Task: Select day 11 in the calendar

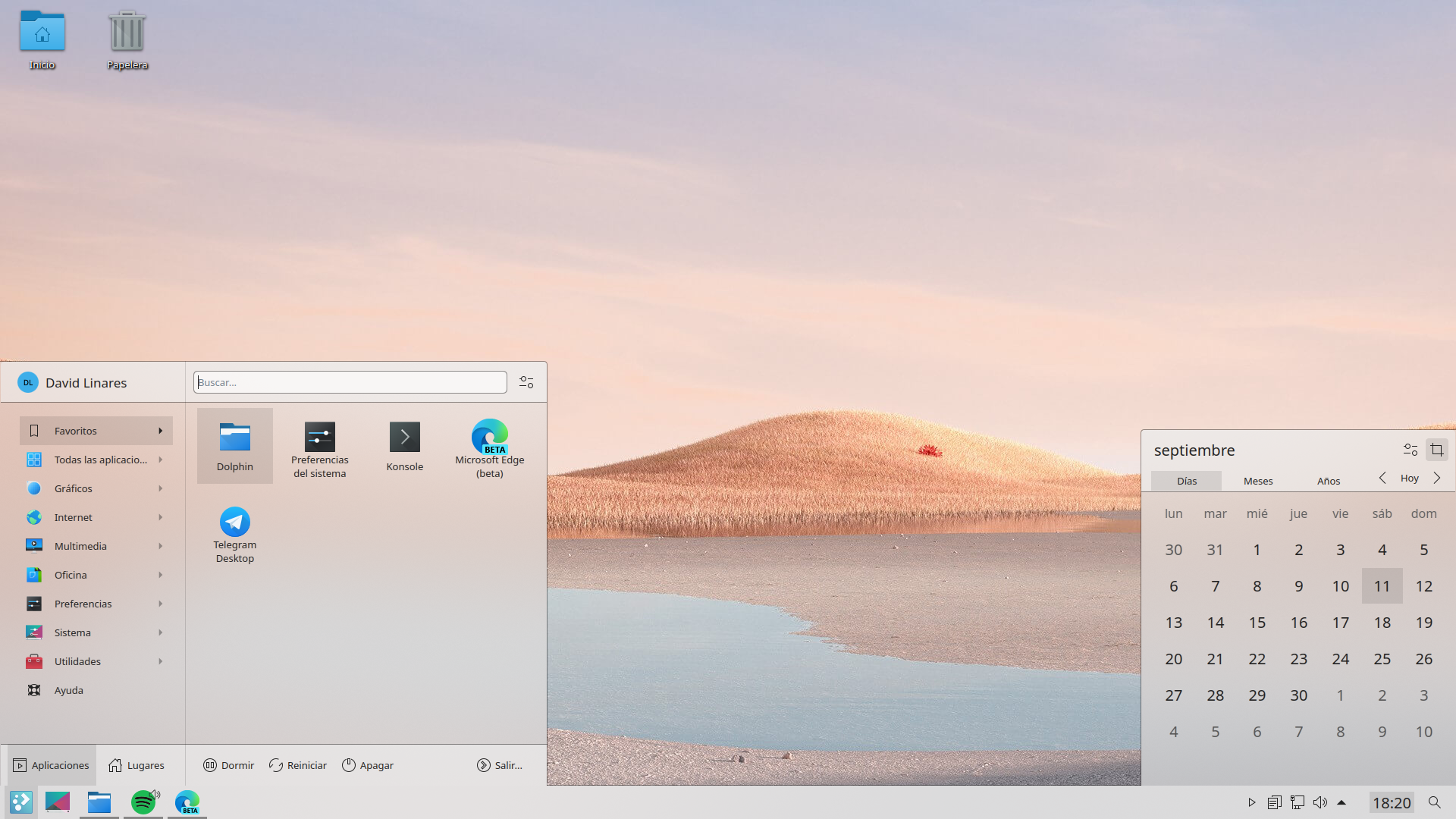Action: (x=1382, y=586)
